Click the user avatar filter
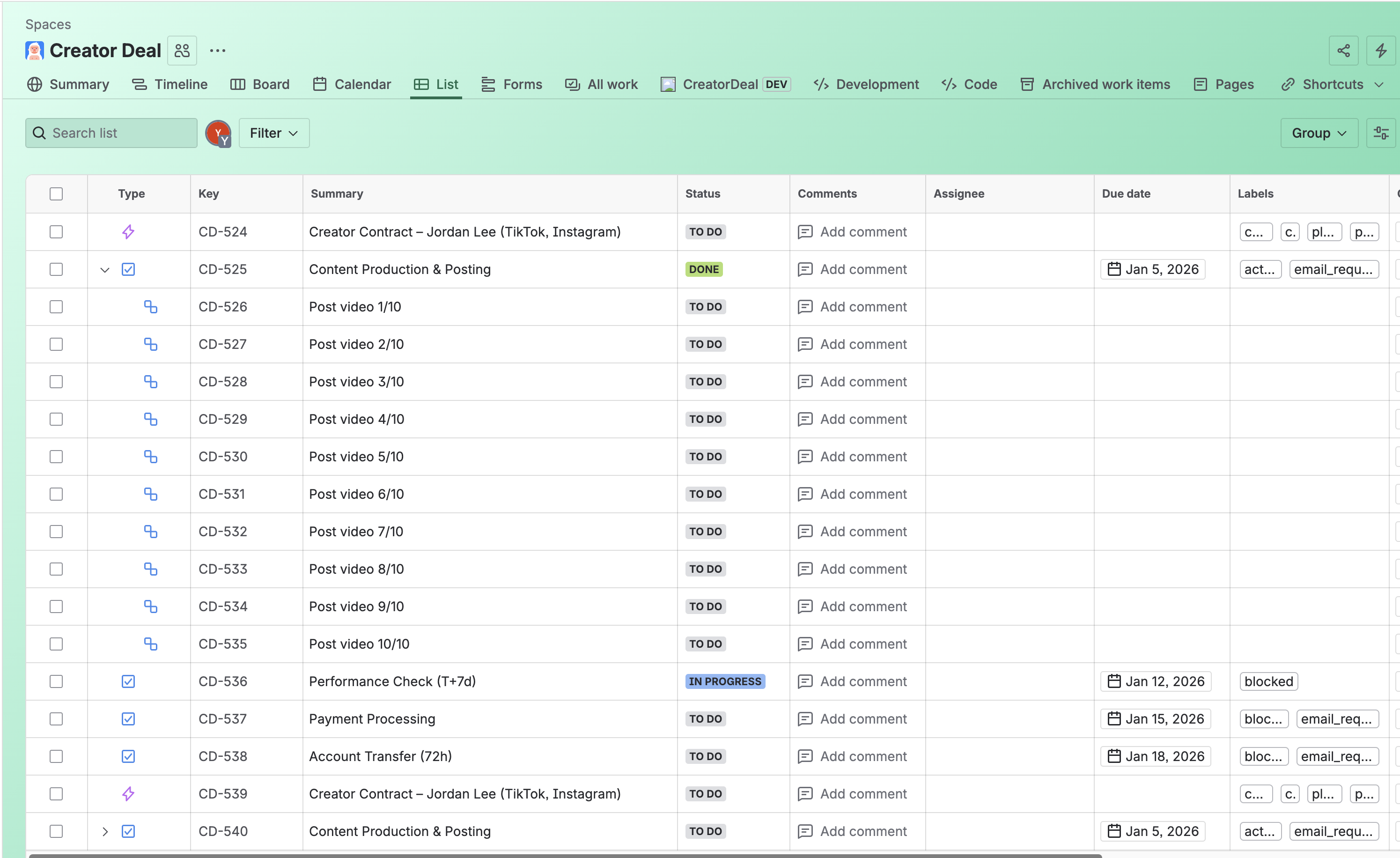Viewport: 1400px width, 858px height. coord(218,133)
